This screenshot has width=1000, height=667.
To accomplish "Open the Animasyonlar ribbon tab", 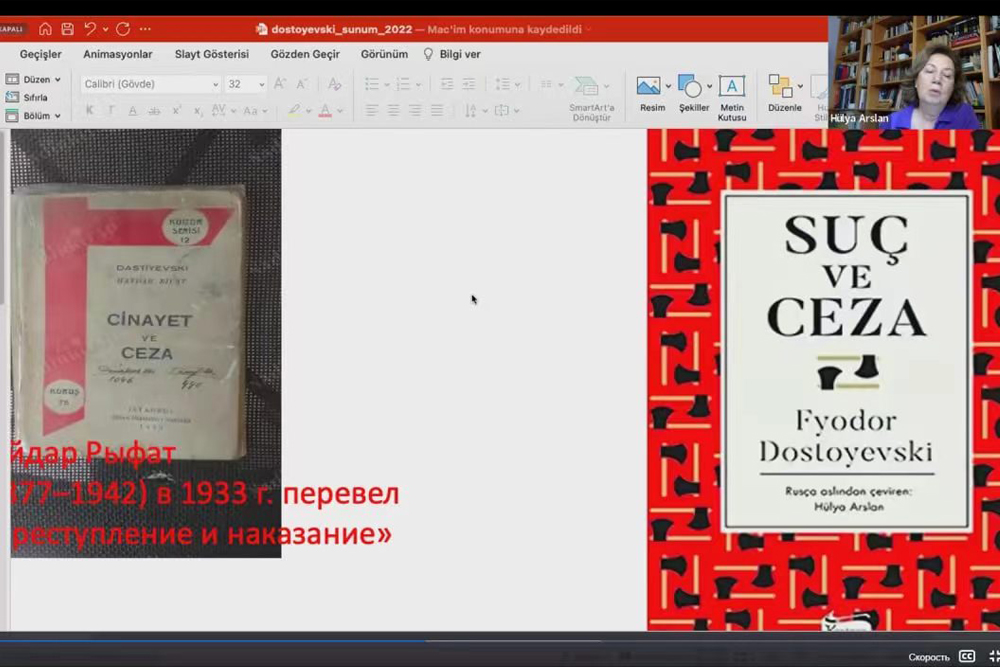I will click(x=118, y=54).
